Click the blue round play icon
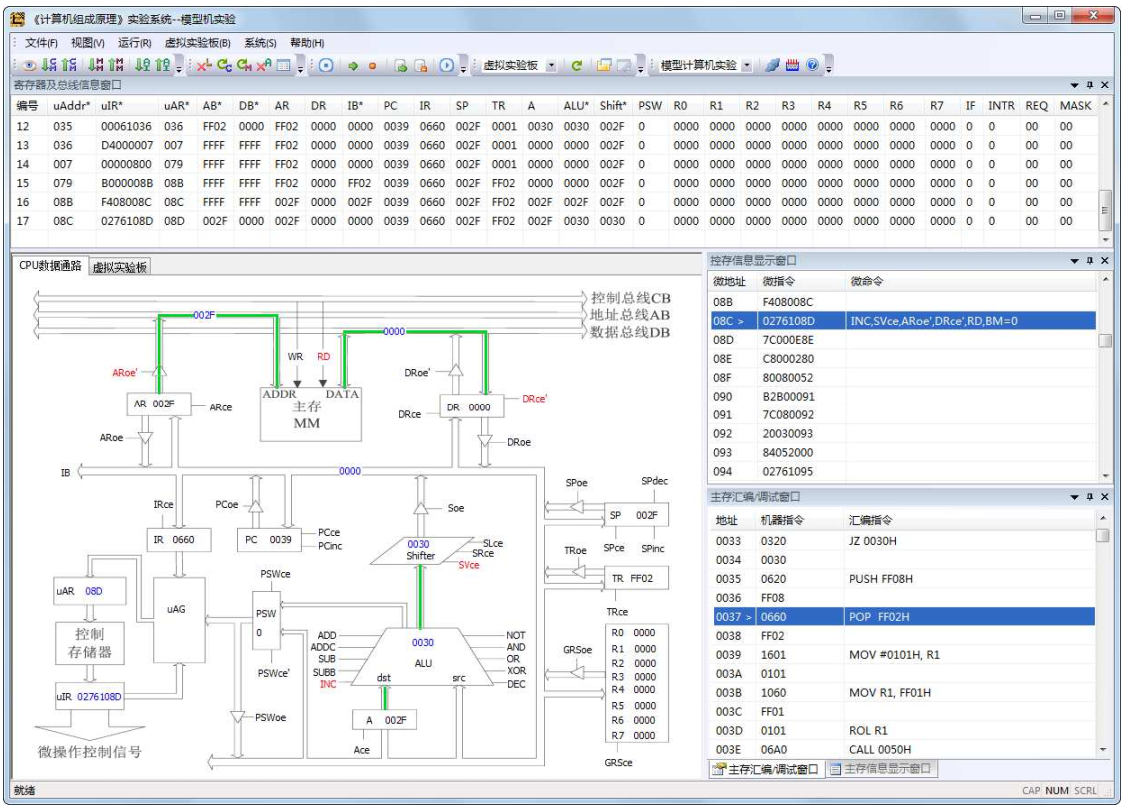This screenshot has width=1123, height=811. pyautogui.click(x=447, y=65)
